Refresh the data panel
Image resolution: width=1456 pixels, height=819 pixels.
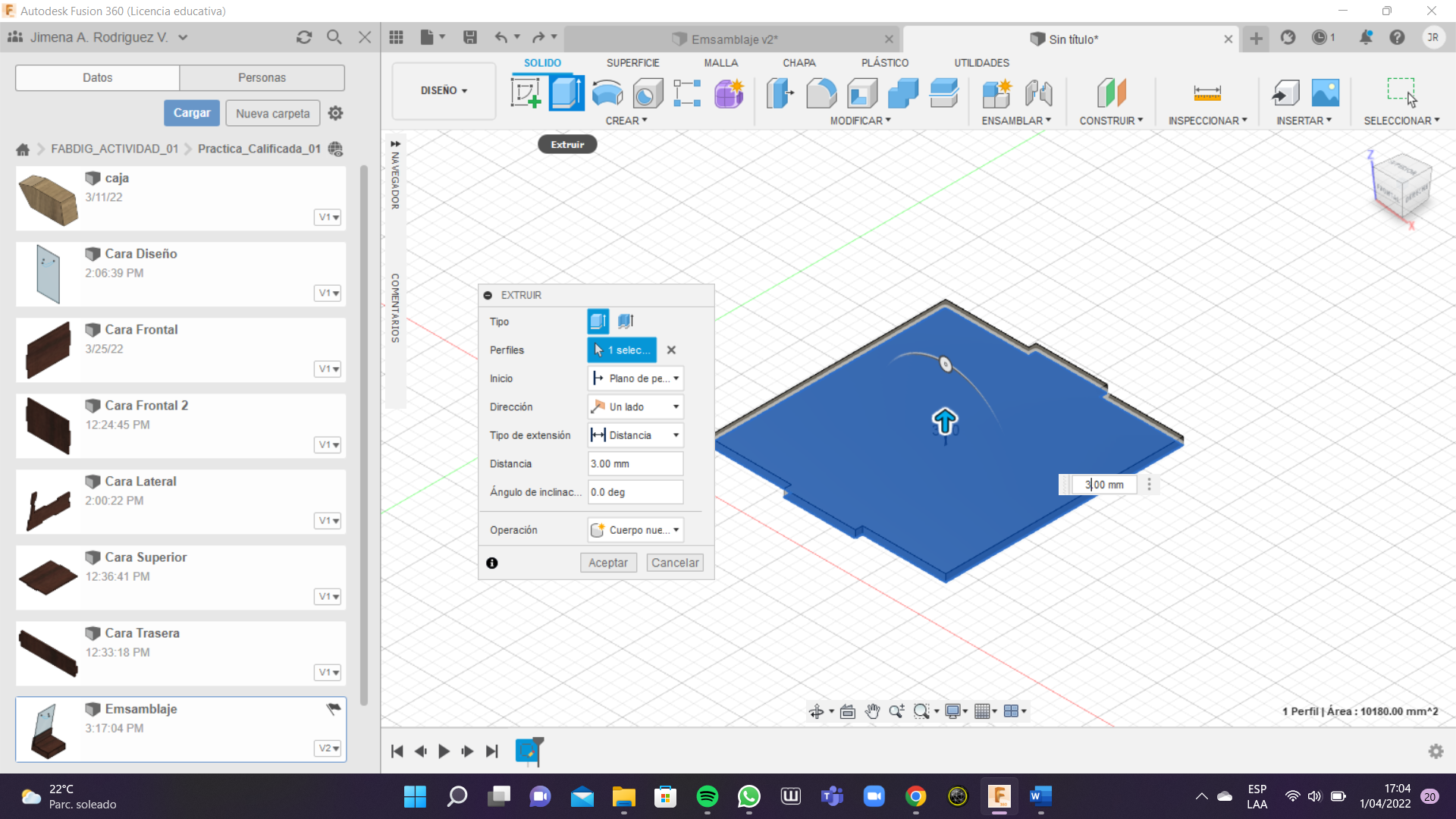pos(304,37)
